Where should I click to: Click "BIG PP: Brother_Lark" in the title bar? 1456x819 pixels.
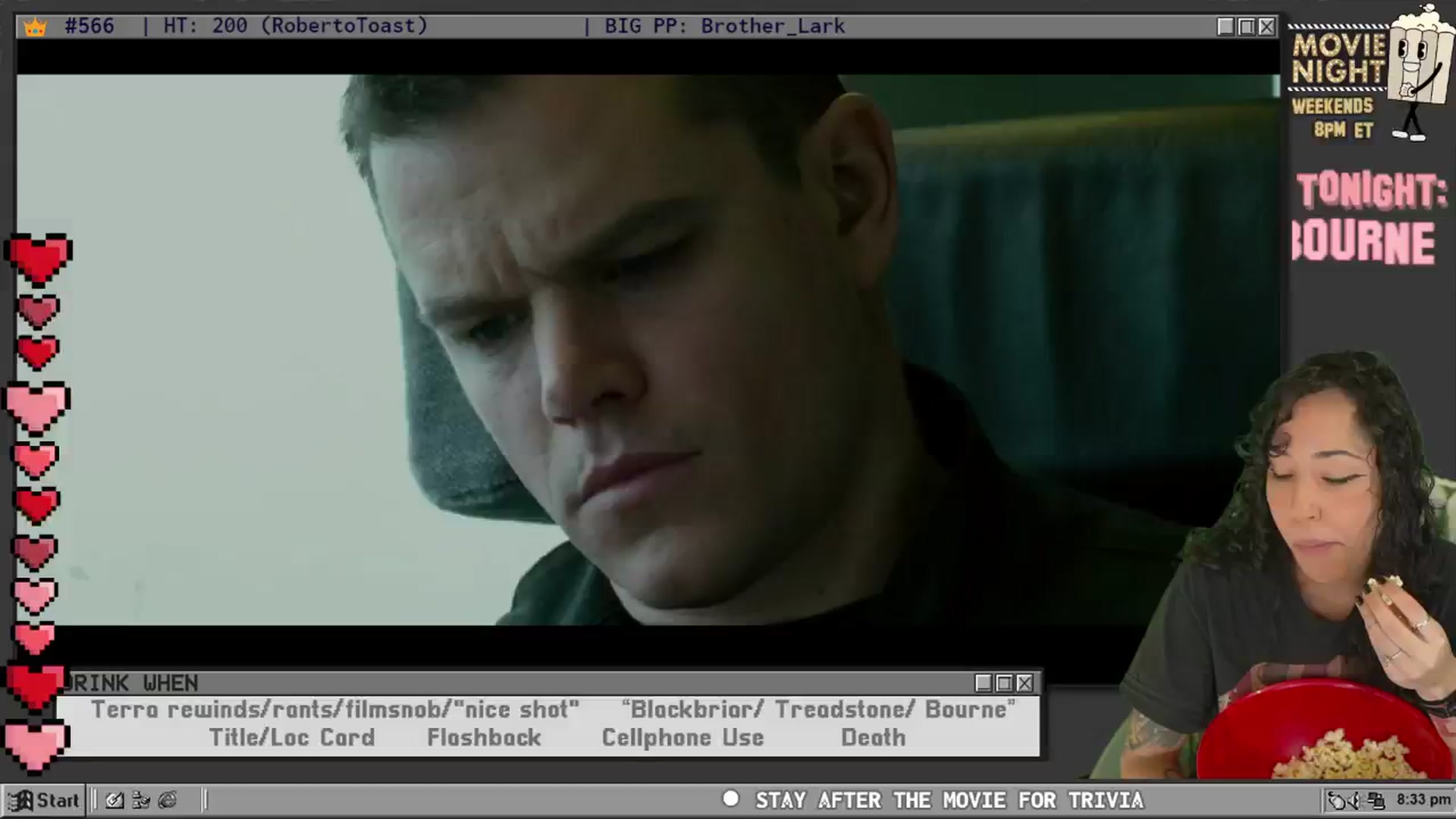coord(724,26)
